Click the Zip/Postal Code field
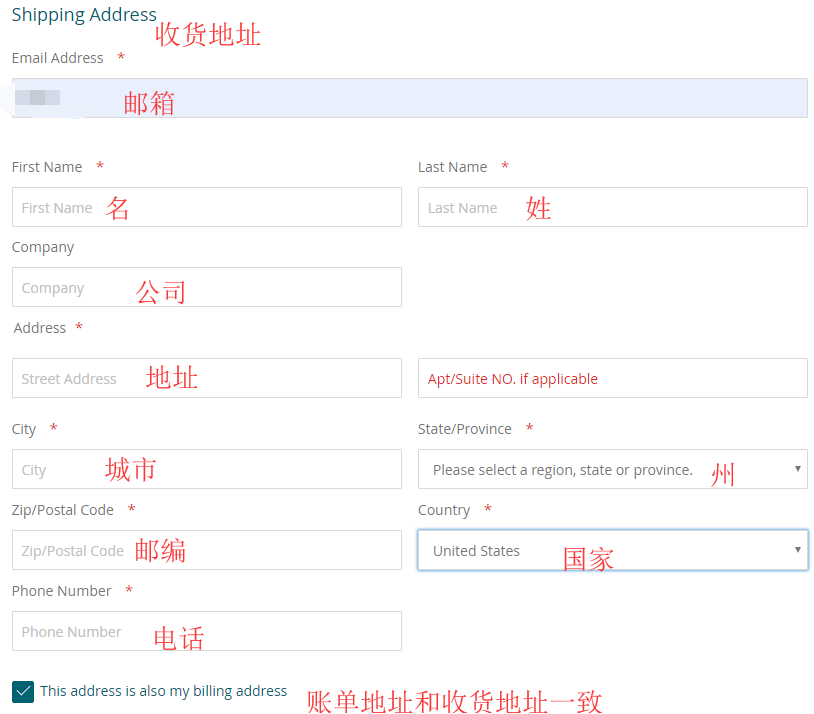The width and height of the screenshot is (814, 714). tap(206, 550)
